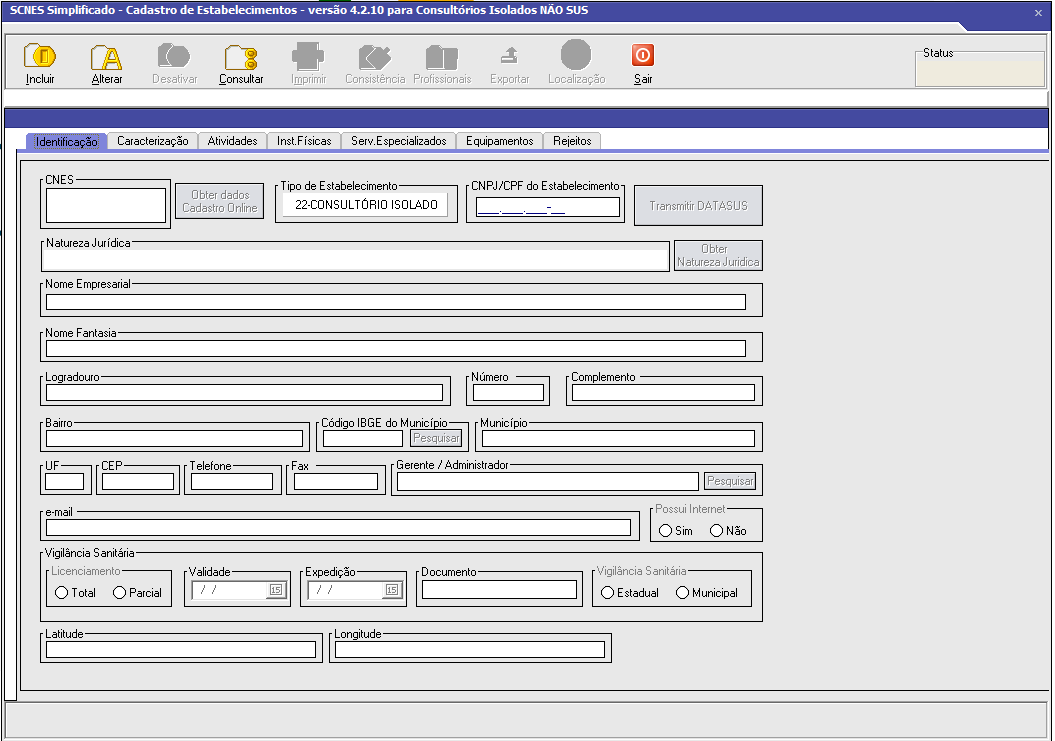Open the Consultar toolbar icon

coord(241,58)
